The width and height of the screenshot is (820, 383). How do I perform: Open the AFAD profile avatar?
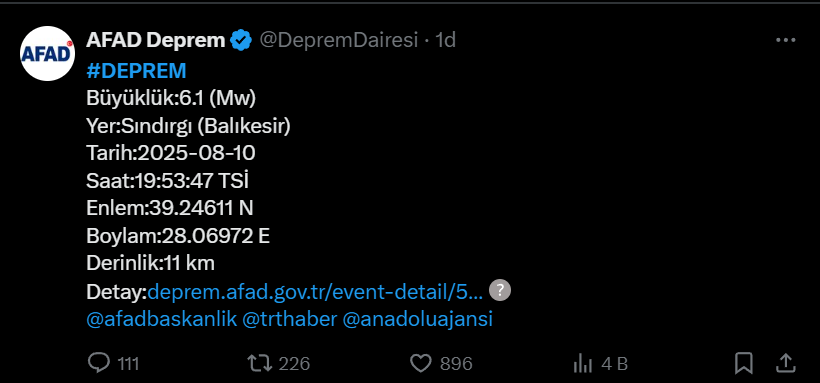[x=47, y=53]
